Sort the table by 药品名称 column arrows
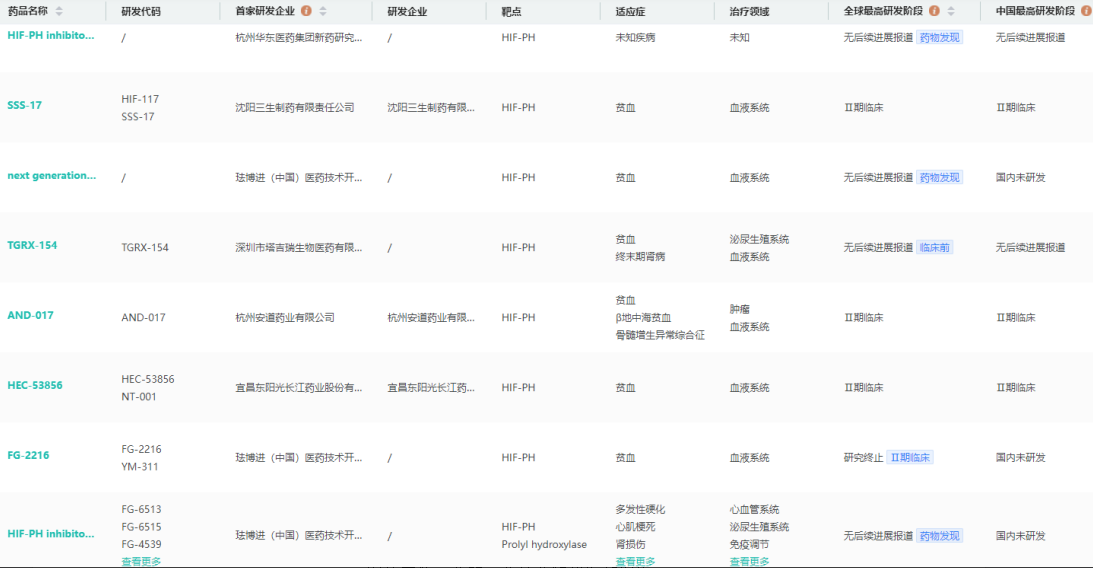Image resolution: width=1093 pixels, height=568 pixels. 59,11
